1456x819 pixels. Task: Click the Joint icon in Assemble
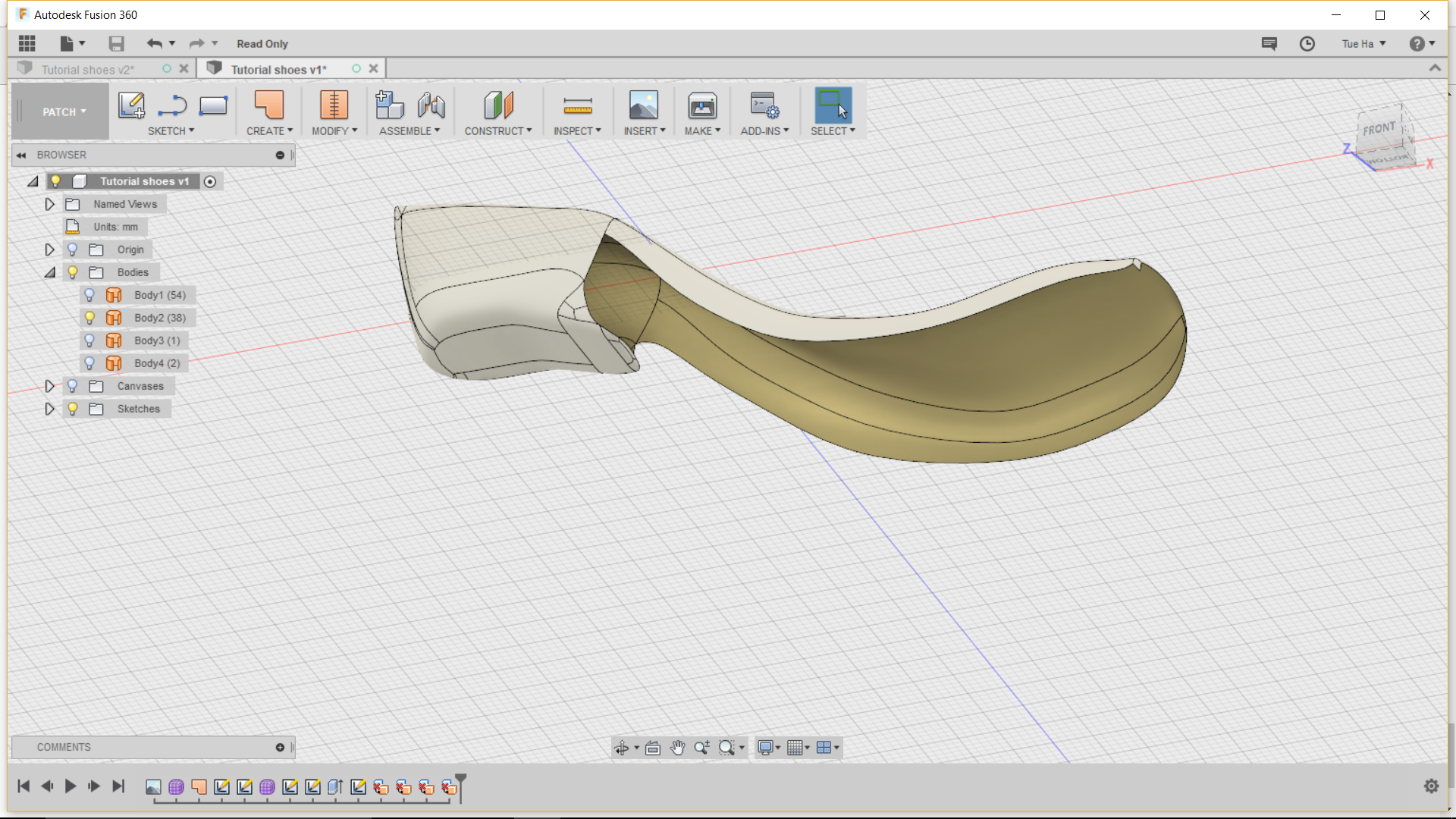point(431,105)
